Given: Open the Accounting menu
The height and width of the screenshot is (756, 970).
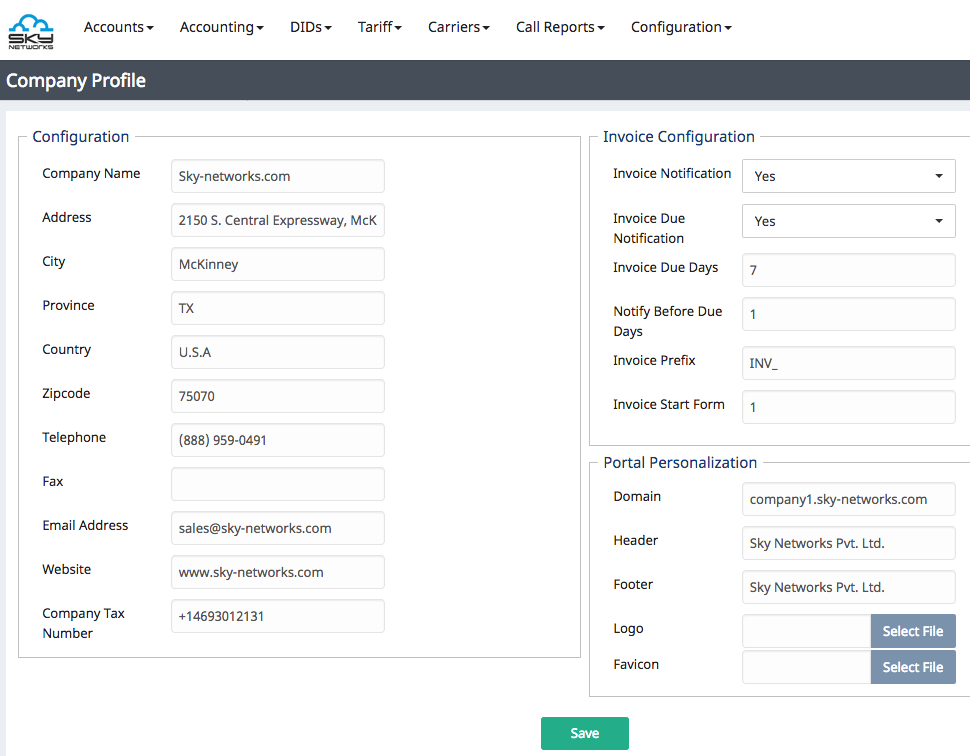Looking at the screenshot, I should click(x=221, y=27).
